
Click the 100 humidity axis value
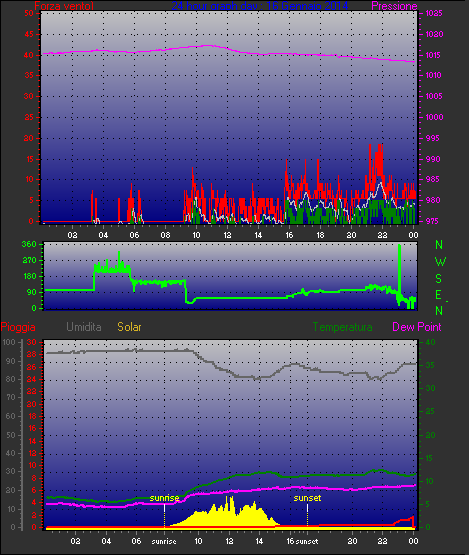pos(8,343)
